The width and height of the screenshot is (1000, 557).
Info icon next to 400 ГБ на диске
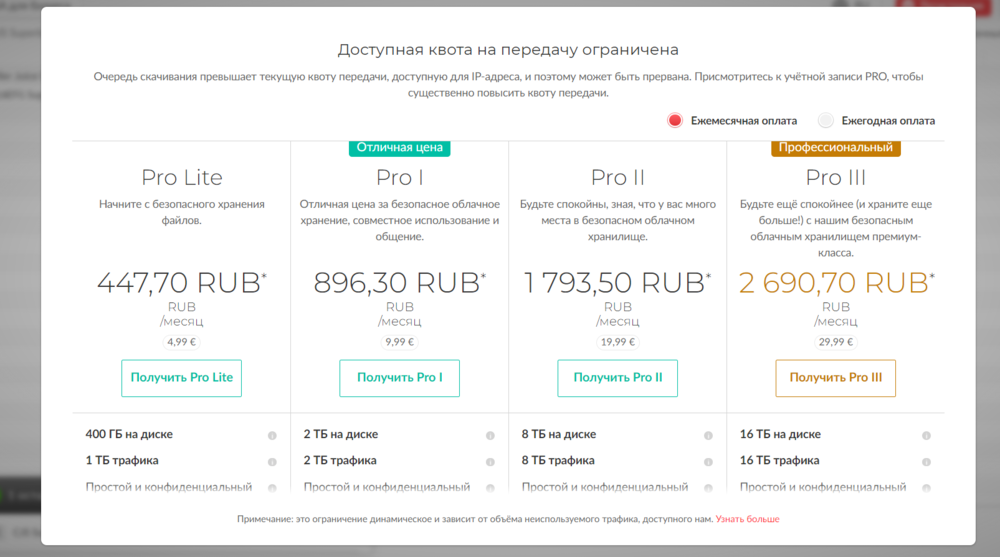272,436
